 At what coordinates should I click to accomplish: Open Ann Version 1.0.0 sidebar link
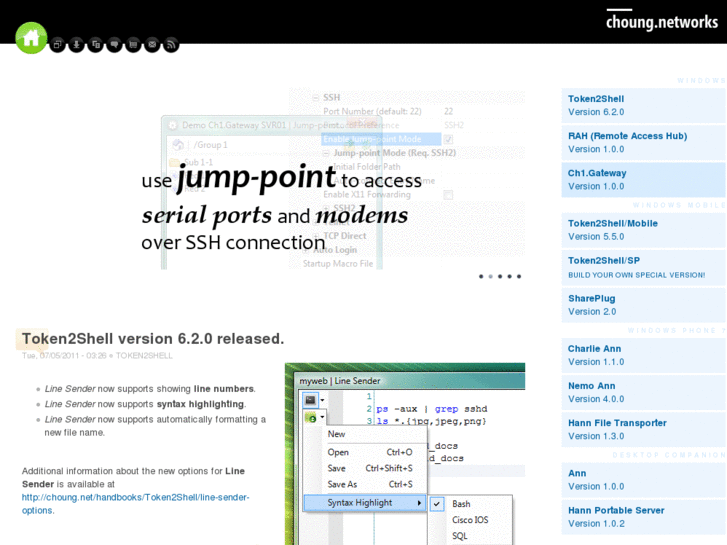click(x=644, y=480)
